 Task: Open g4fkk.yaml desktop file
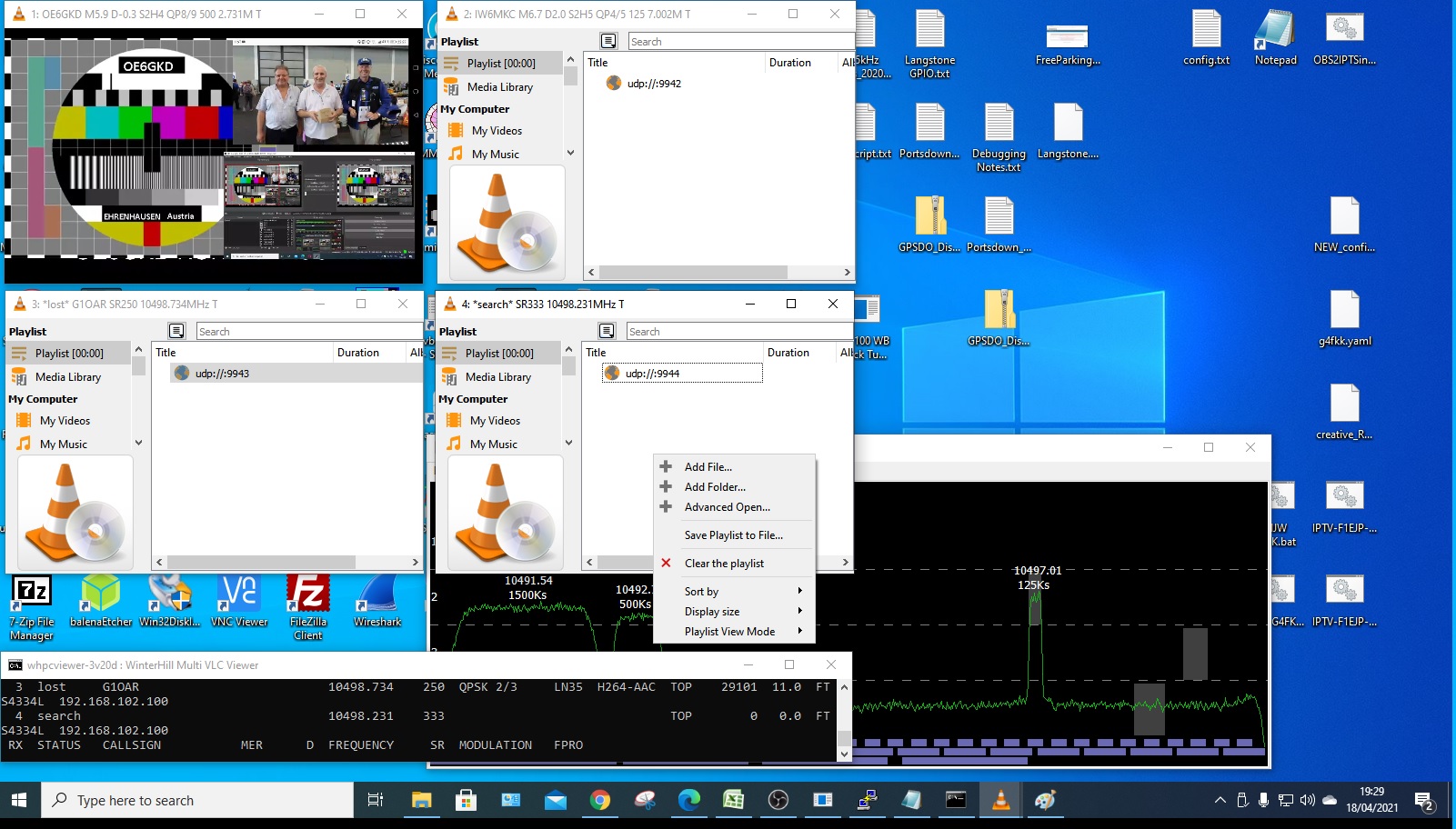coord(1344,319)
